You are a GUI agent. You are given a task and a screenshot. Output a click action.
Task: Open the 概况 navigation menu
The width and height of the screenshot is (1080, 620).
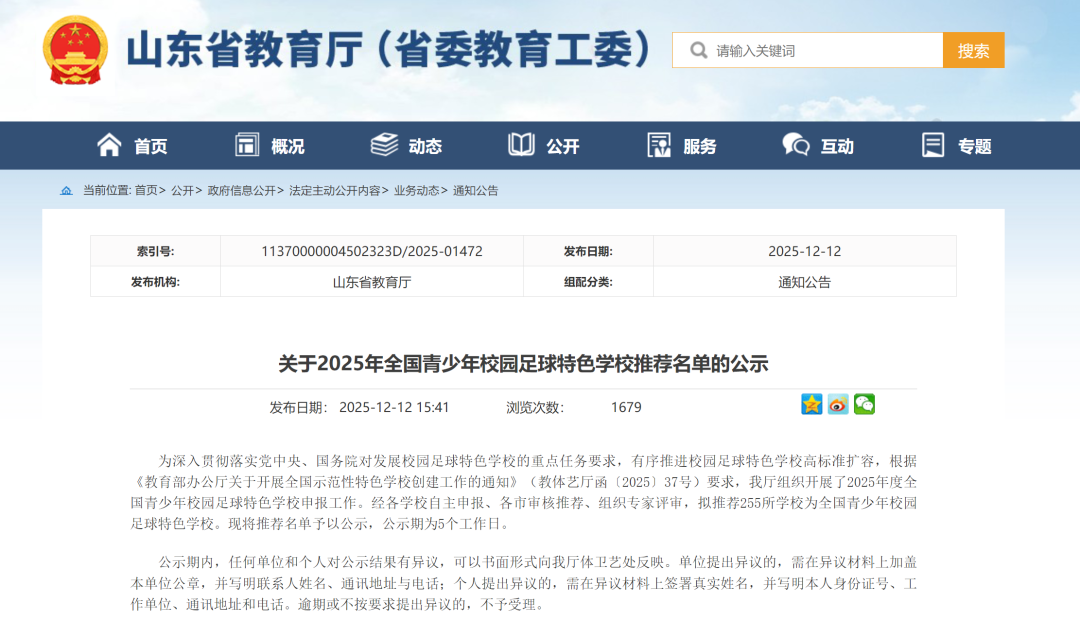pyautogui.click(x=286, y=145)
